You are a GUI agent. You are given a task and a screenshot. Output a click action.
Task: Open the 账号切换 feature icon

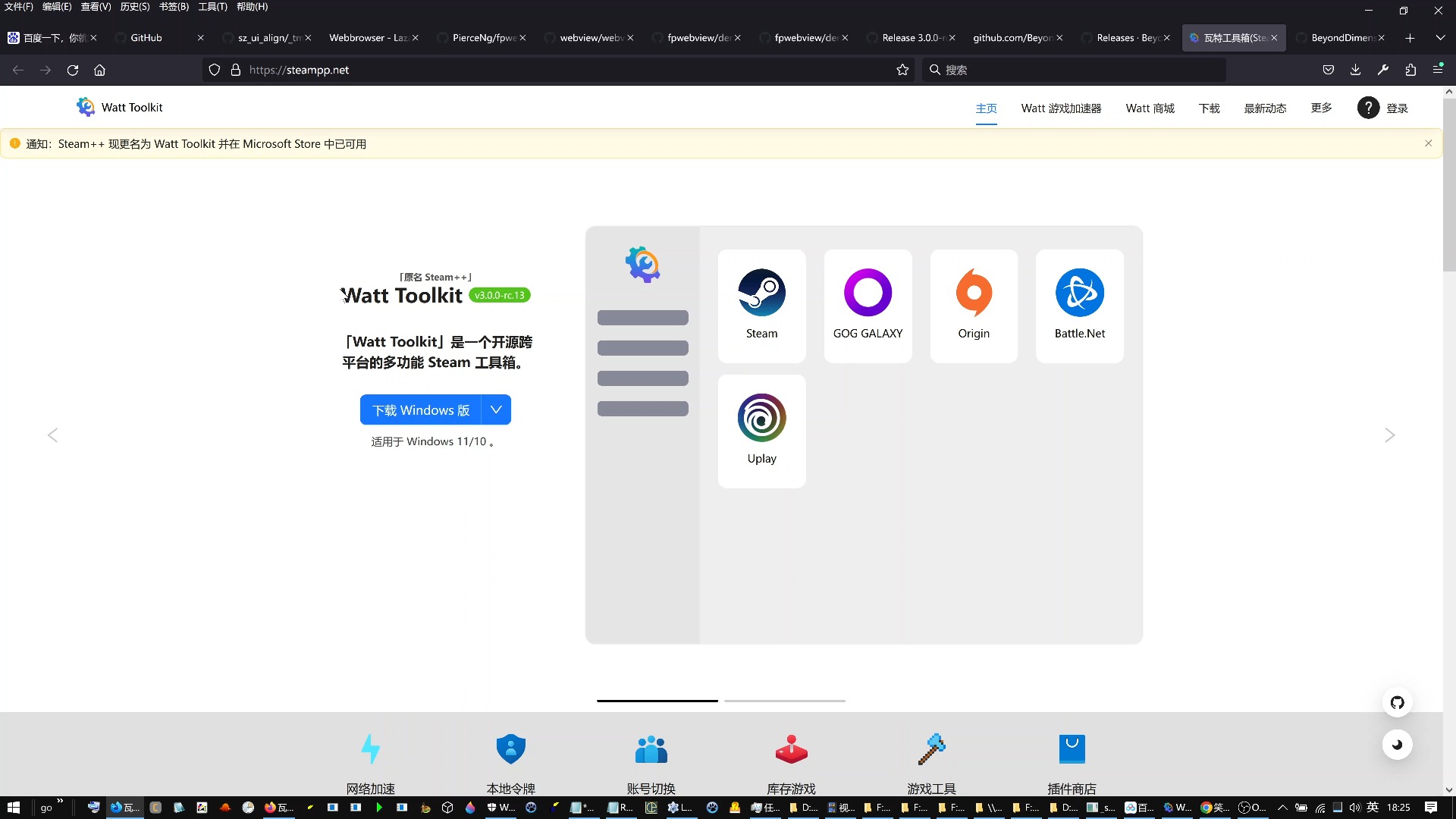tap(651, 749)
